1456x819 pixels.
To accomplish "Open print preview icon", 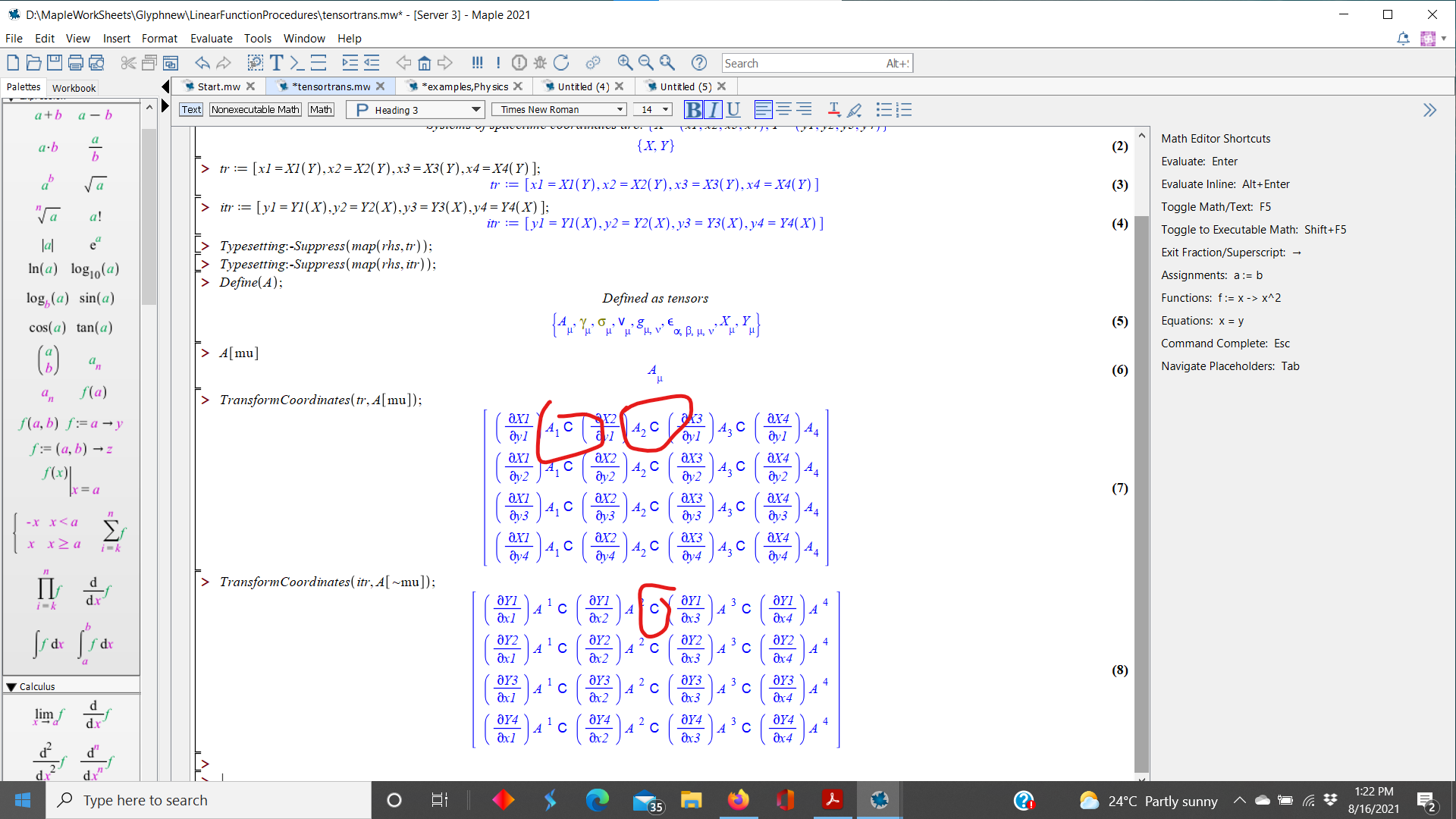I will point(96,63).
